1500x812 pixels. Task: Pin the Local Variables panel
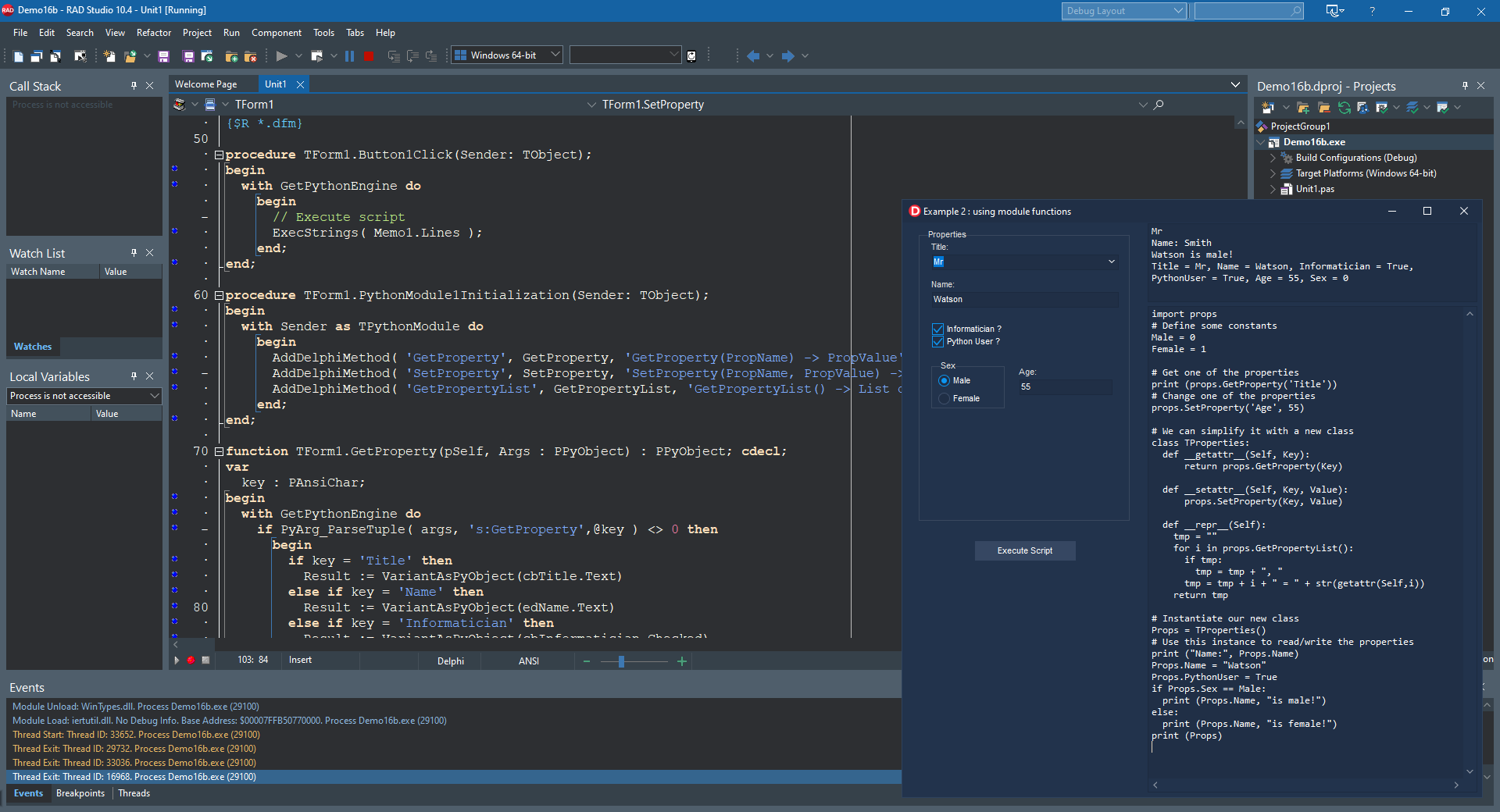click(x=134, y=376)
